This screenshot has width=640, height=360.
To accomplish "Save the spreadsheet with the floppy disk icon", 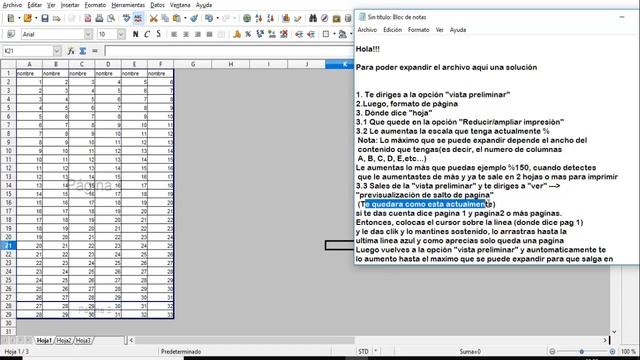I will tap(45, 18).
